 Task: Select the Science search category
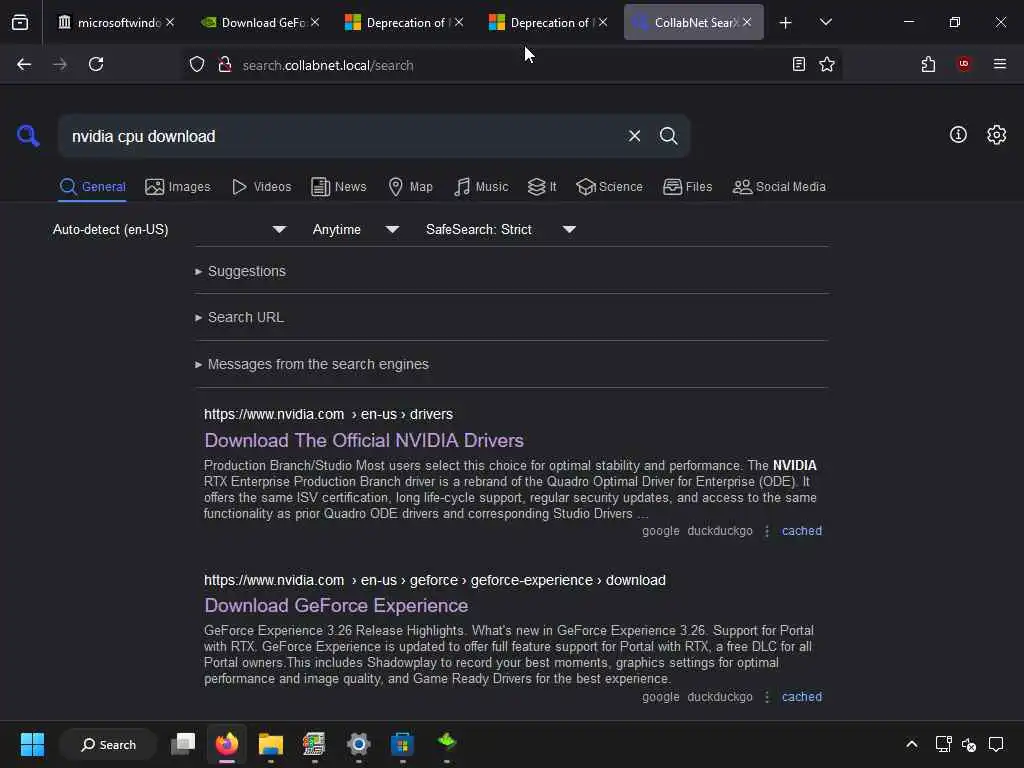pyautogui.click(x=609, y=187)
